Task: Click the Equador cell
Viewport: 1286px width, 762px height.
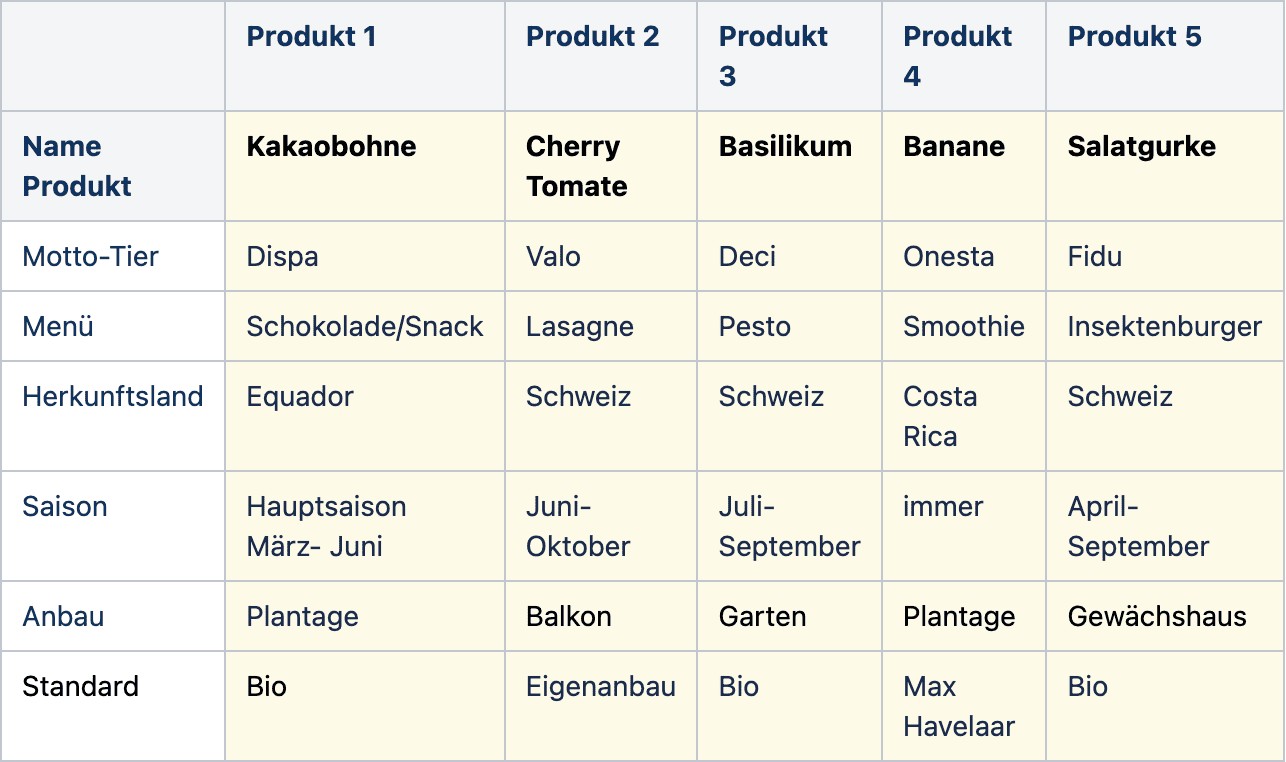Action: click(x=365, y=416)
